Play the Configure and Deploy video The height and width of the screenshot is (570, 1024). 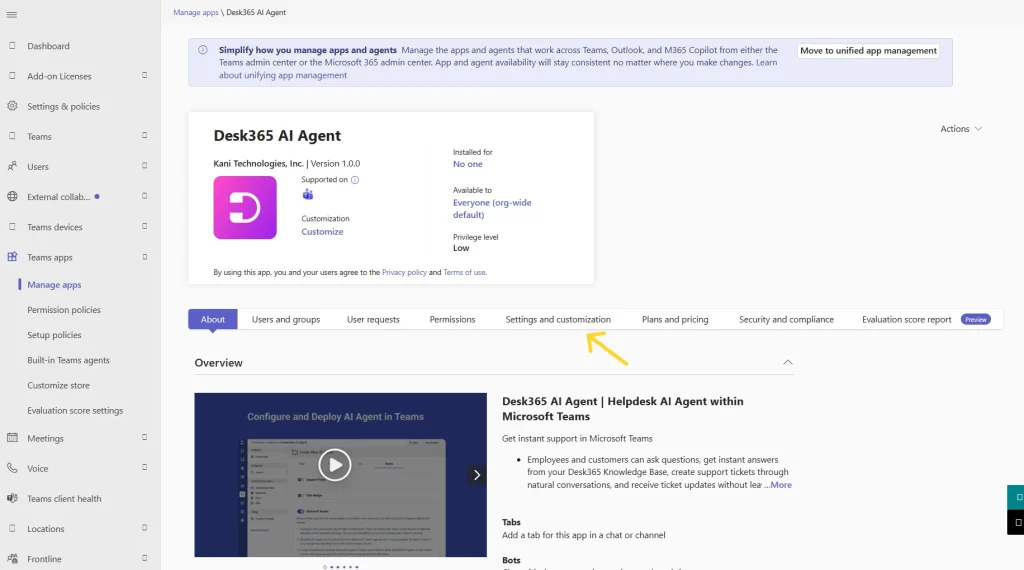coord(334,465)
